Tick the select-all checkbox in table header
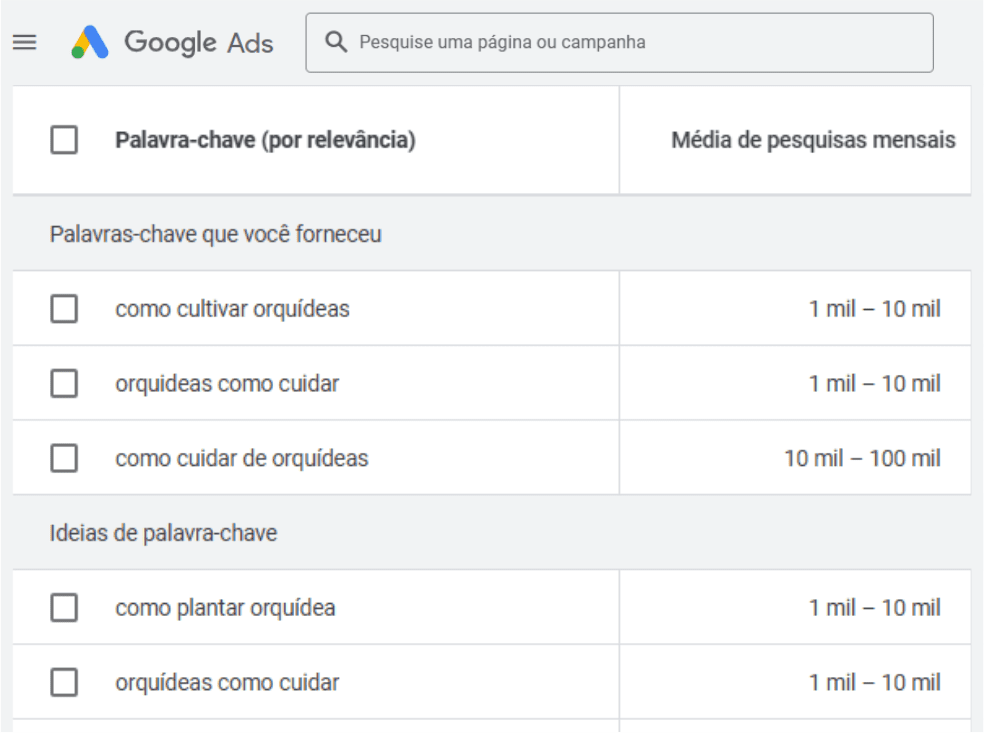 64,140
